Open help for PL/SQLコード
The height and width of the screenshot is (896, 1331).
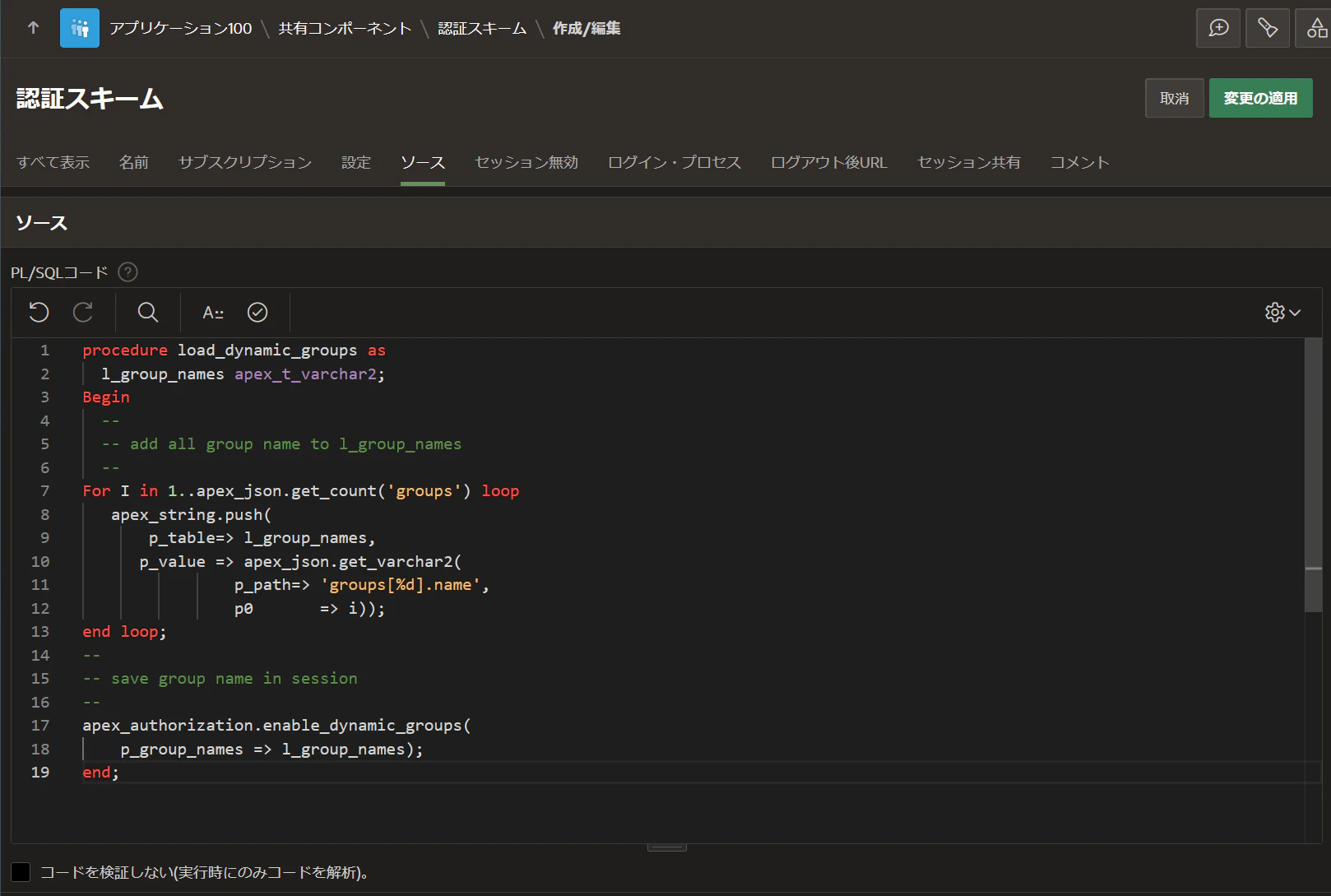(128, 272)
